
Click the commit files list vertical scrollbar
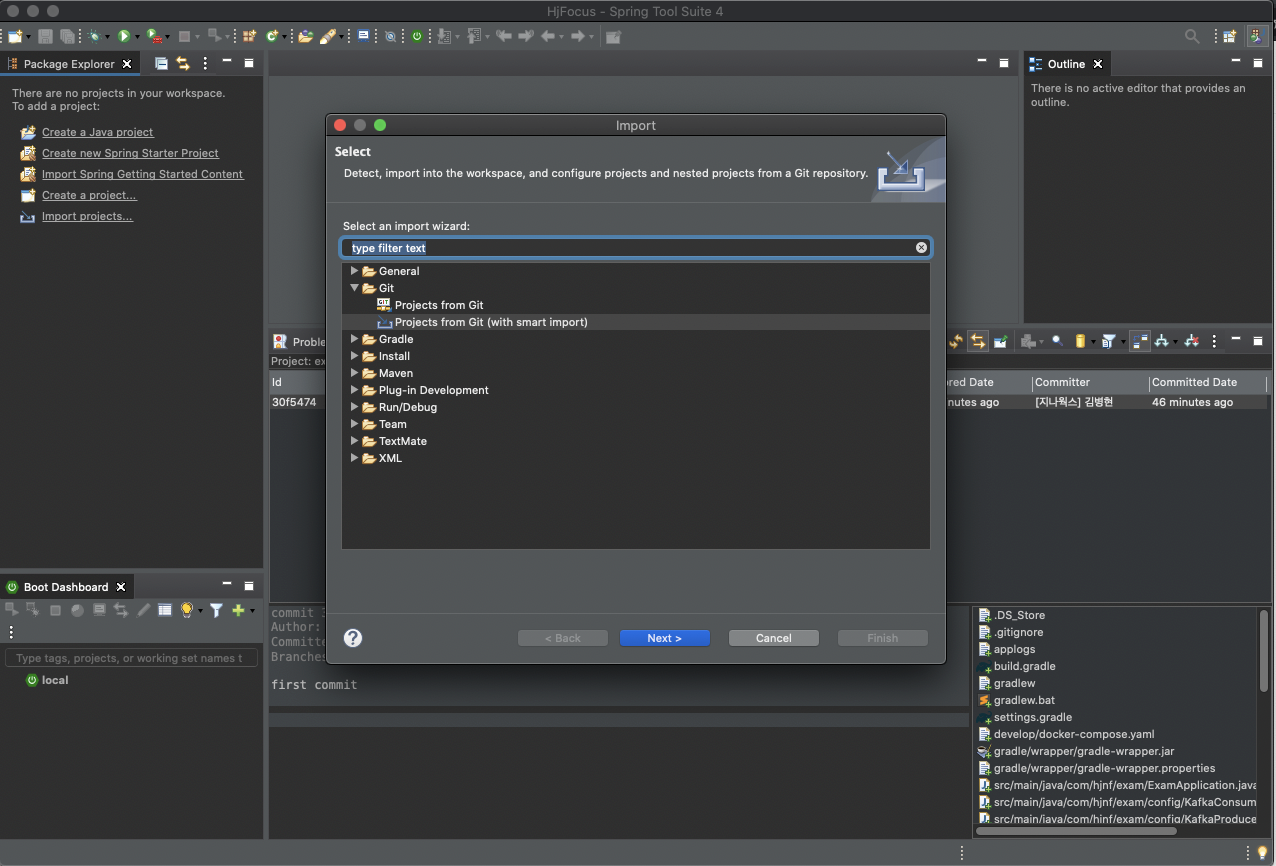[1264, 650]
